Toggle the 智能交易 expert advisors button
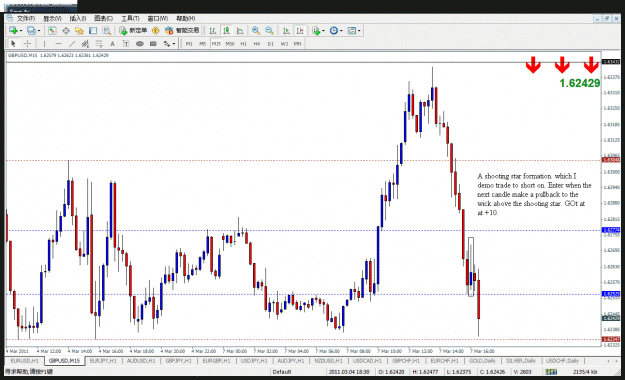The height and width of the screenshot is (380, 625). click(182, 30)
